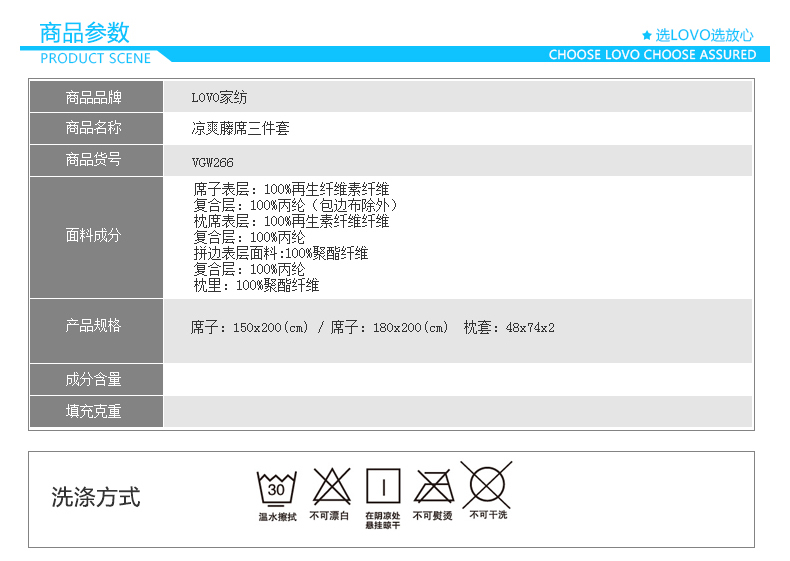This screenshot has height=561, width=790.
Task: Click the VGW266 item number
Action: (212, 162)
